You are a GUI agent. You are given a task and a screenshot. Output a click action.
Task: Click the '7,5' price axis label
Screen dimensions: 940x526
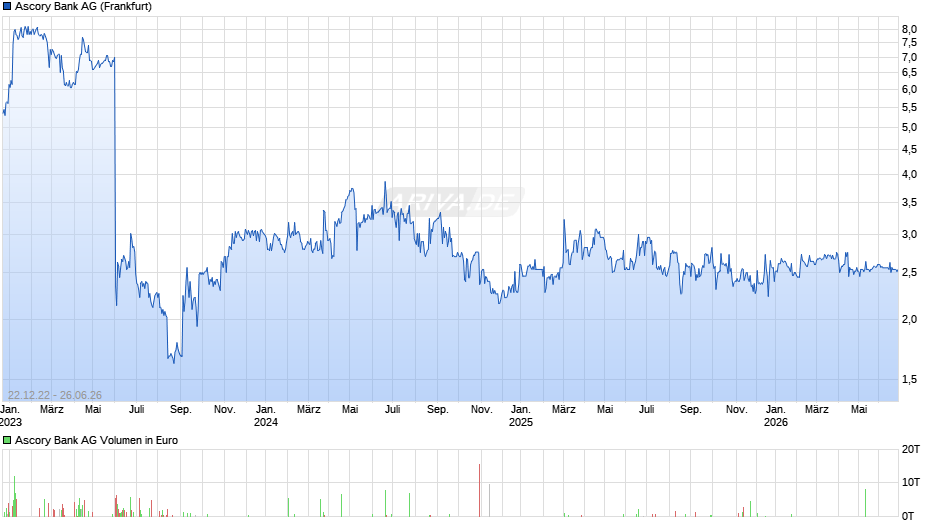coord(909,43)
